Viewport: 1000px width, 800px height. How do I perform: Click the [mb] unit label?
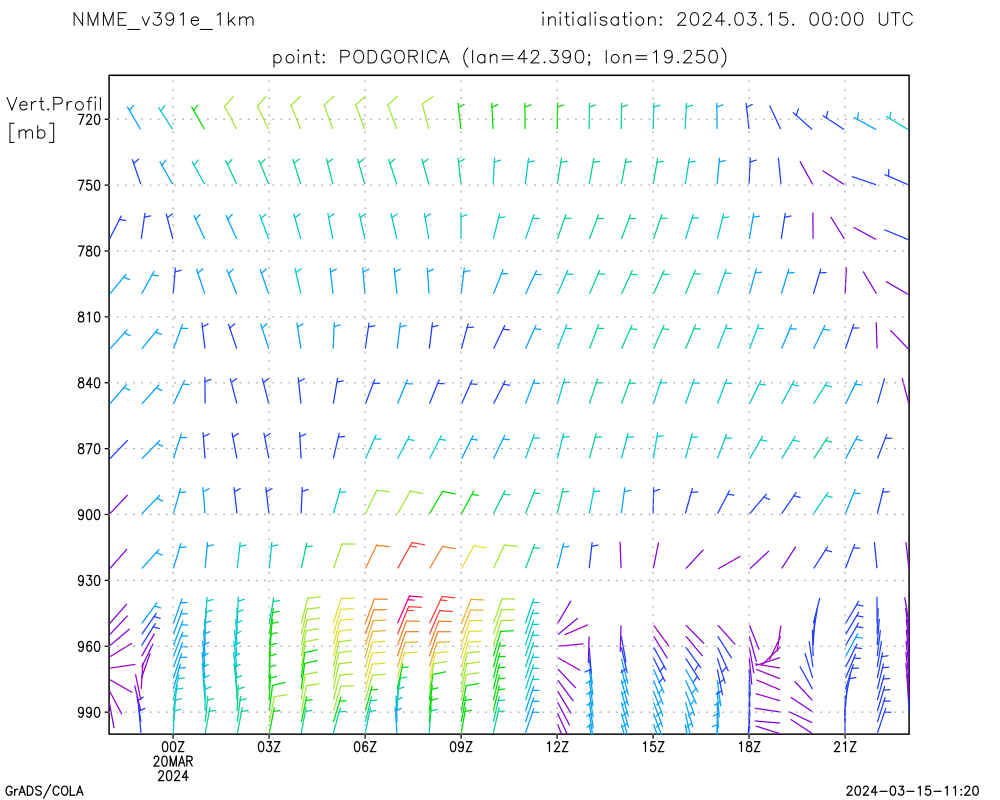point(31,133)
